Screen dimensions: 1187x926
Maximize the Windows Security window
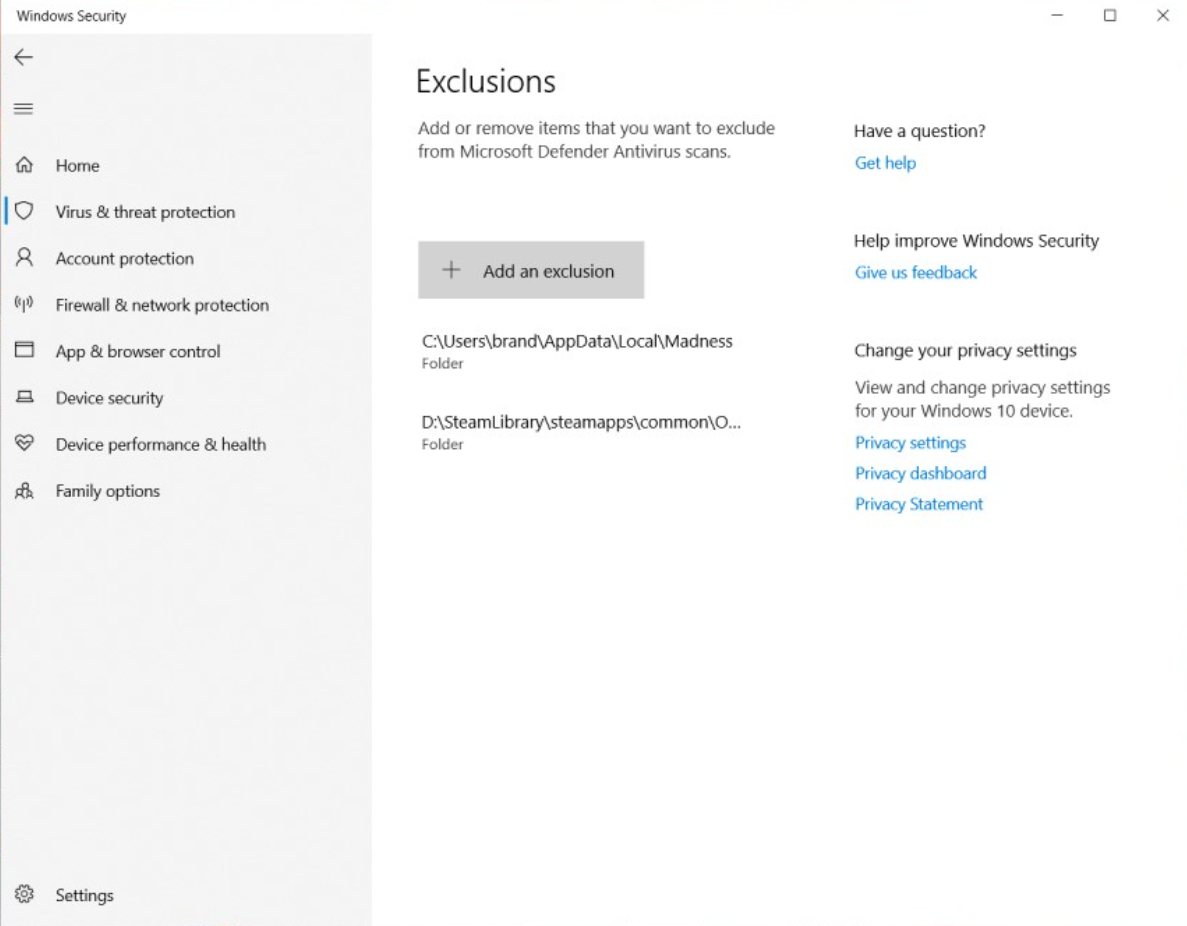(x=1110, y=16)
